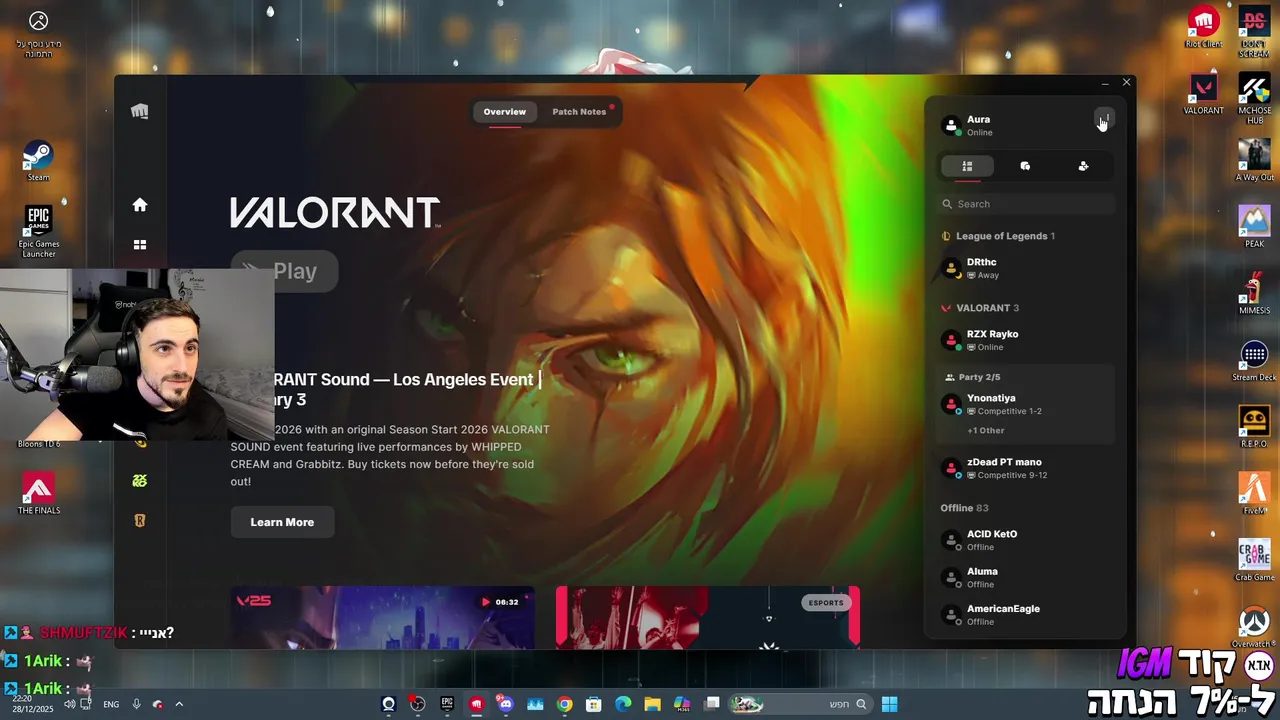Select friend zDead PT mano

coord(1026,468)
